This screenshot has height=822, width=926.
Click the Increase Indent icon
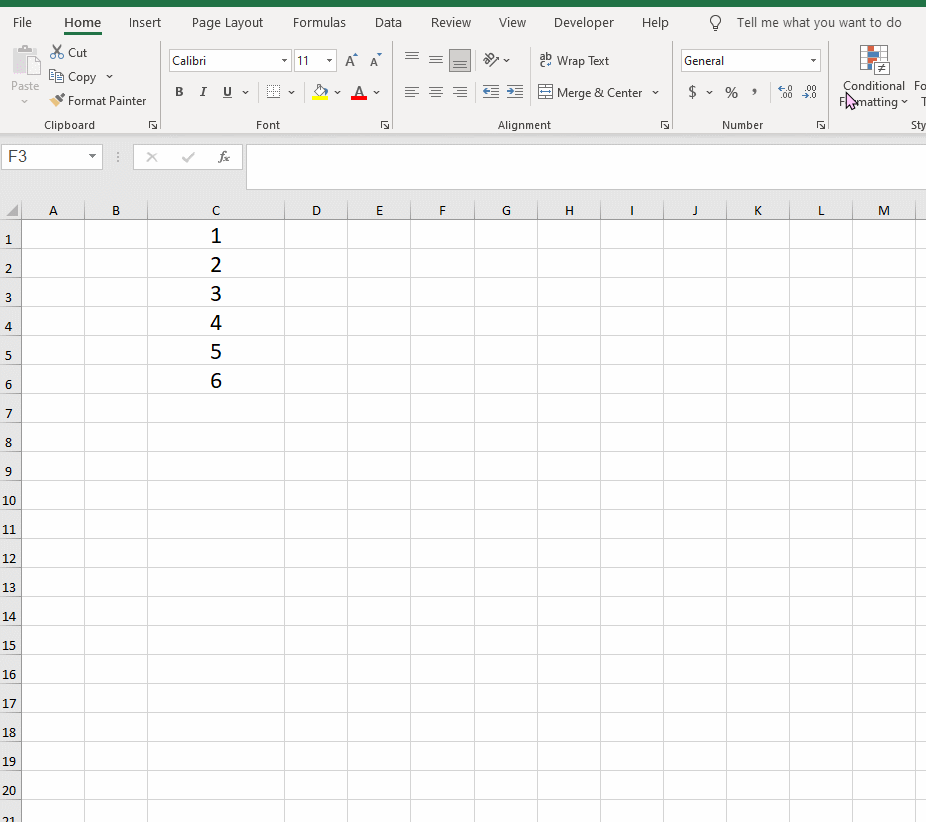coord(515,92)
